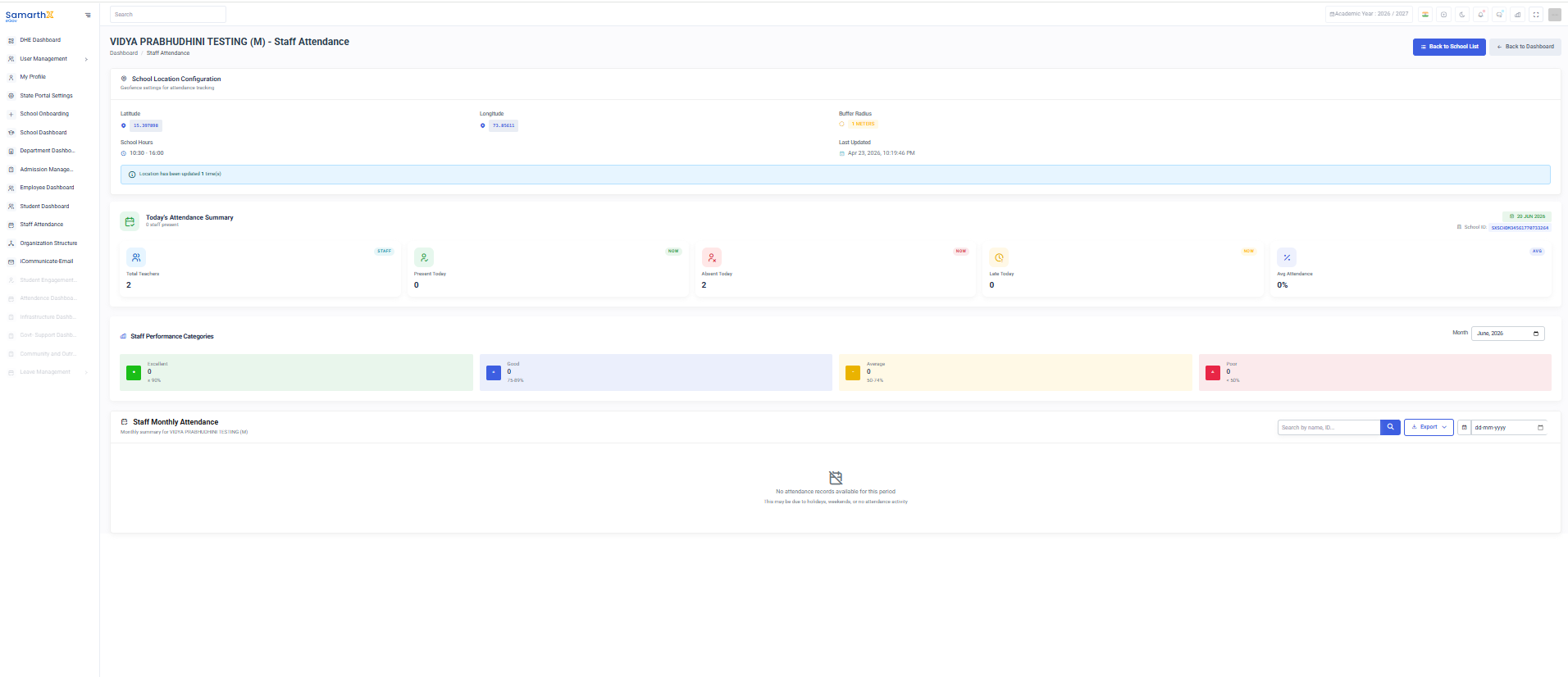Click the Late Today clock icon
1568x677 pixels.
coord(999,257)
